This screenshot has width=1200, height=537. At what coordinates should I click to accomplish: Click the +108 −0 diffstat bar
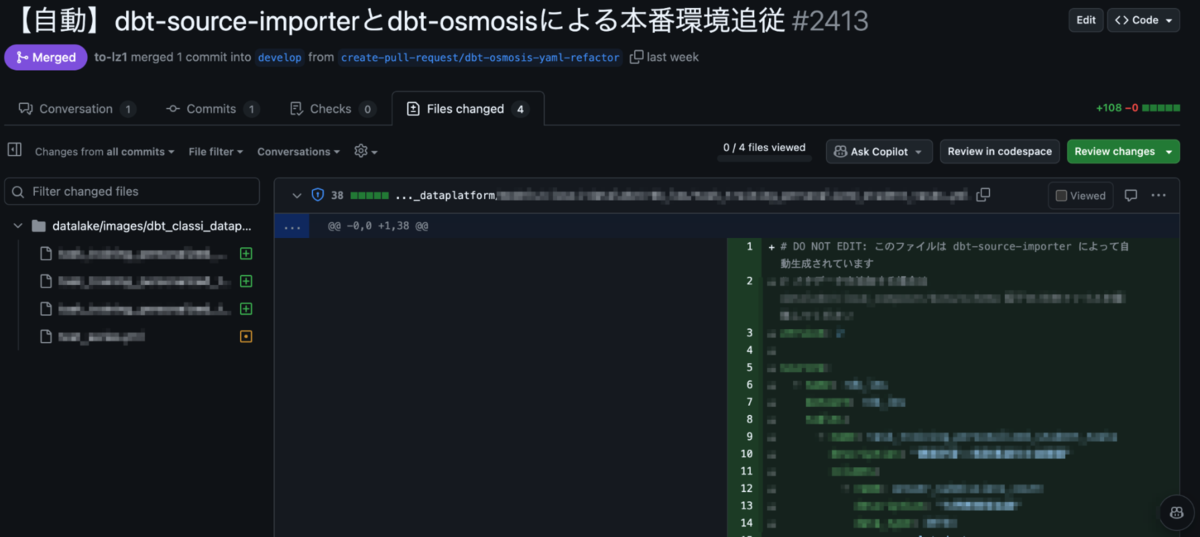1138,108
